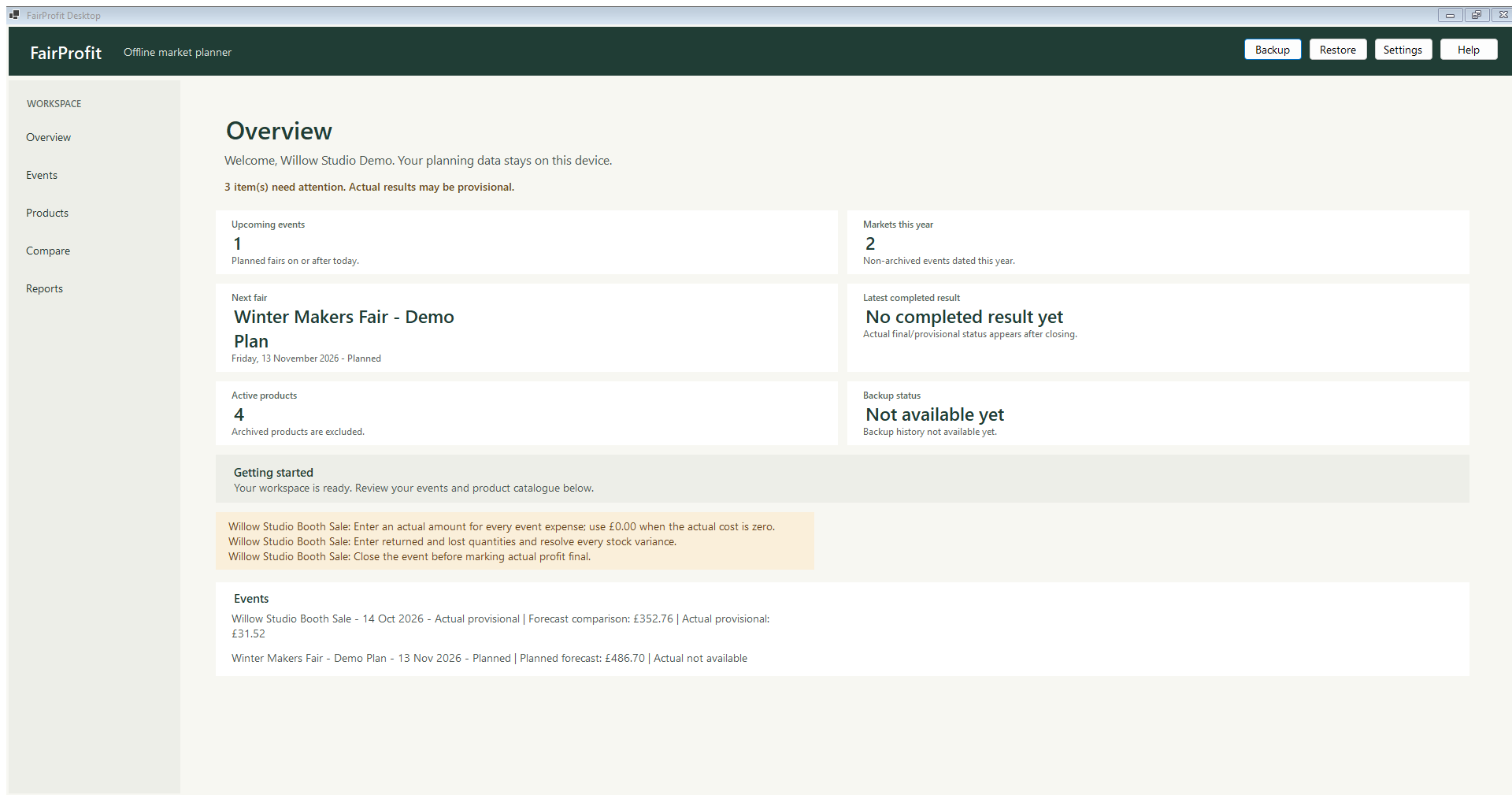Click the Restore button
Image resolution: width=1512 pixels, height=795 pixels.
1338,50
